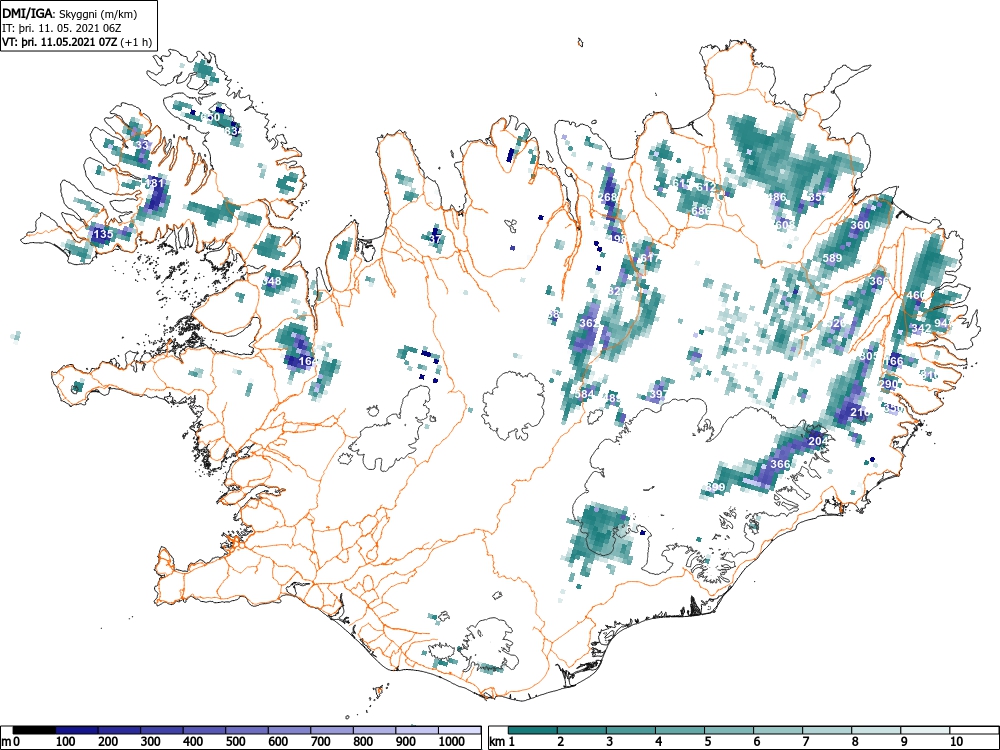Click the '608' visibility value on the map
This screenshot has height=750, width=1000.
(x=785, y=225)
